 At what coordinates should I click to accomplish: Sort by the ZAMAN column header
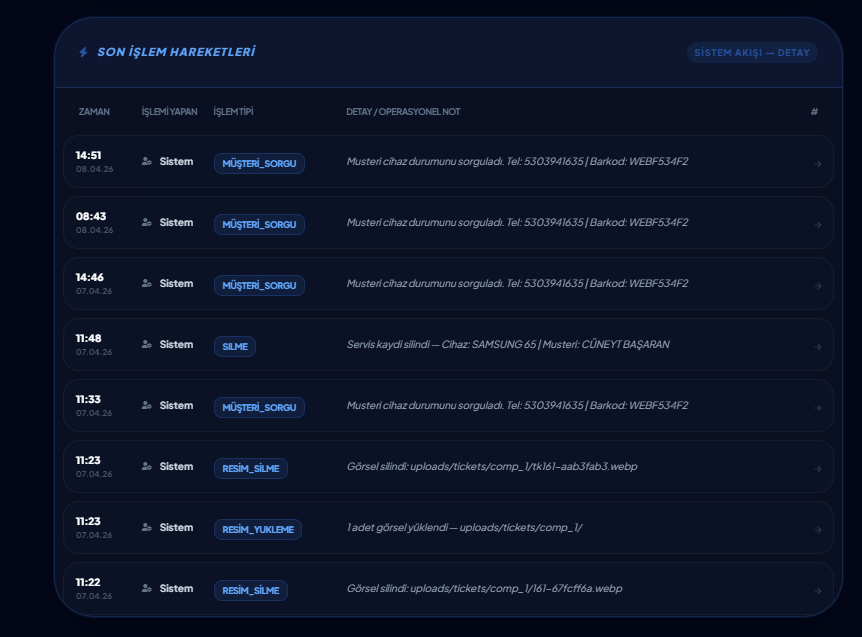coord(94,112)
